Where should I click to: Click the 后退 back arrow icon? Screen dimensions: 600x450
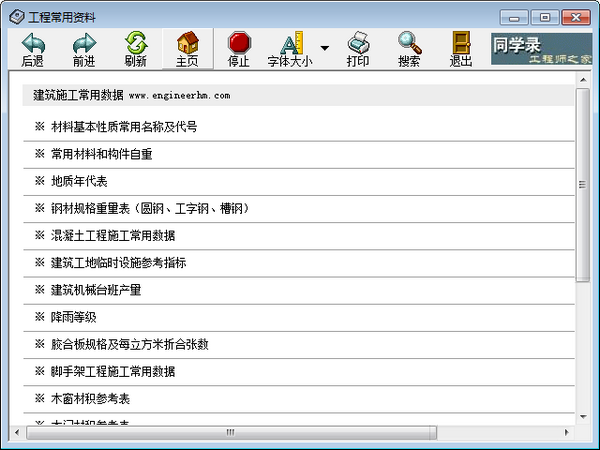point(33,43)
